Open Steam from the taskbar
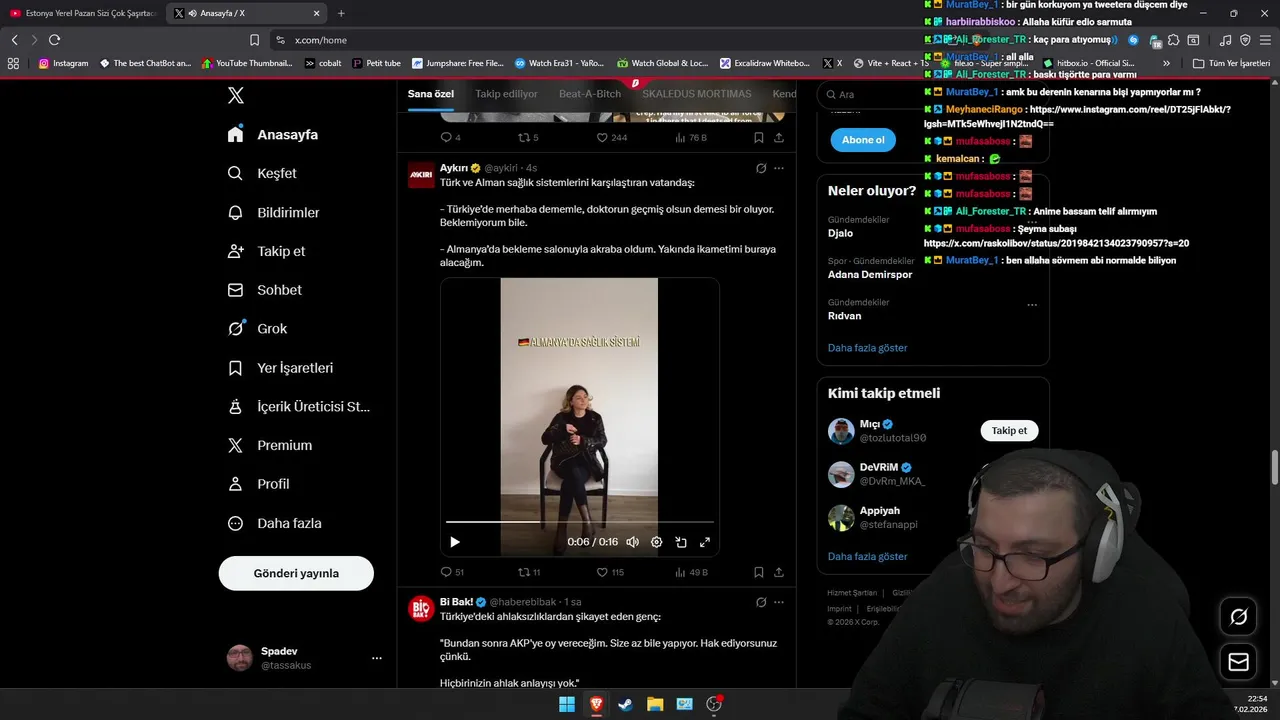This screenshot has width=1280, height=720. tap(625, 704)
